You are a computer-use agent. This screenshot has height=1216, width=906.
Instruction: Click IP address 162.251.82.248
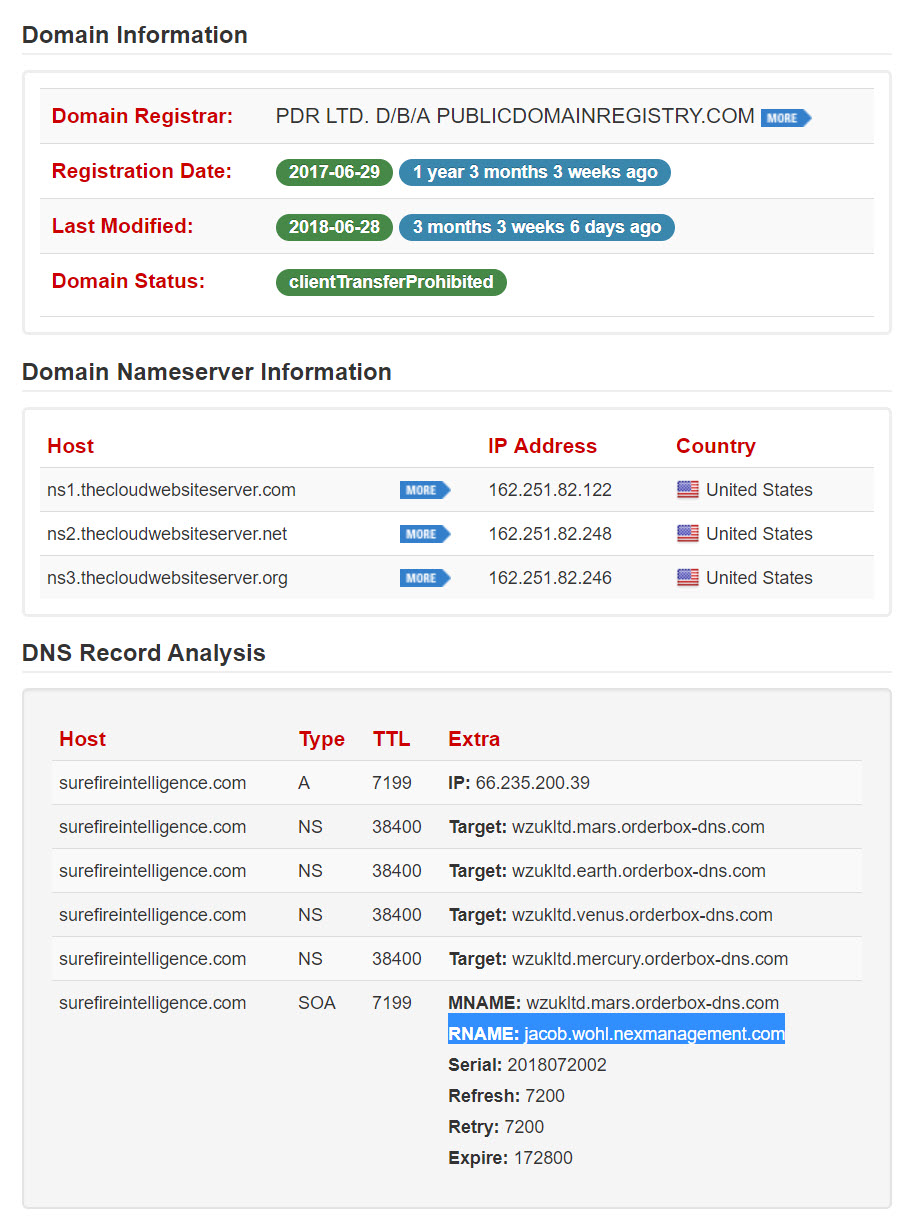coord(550,534)
